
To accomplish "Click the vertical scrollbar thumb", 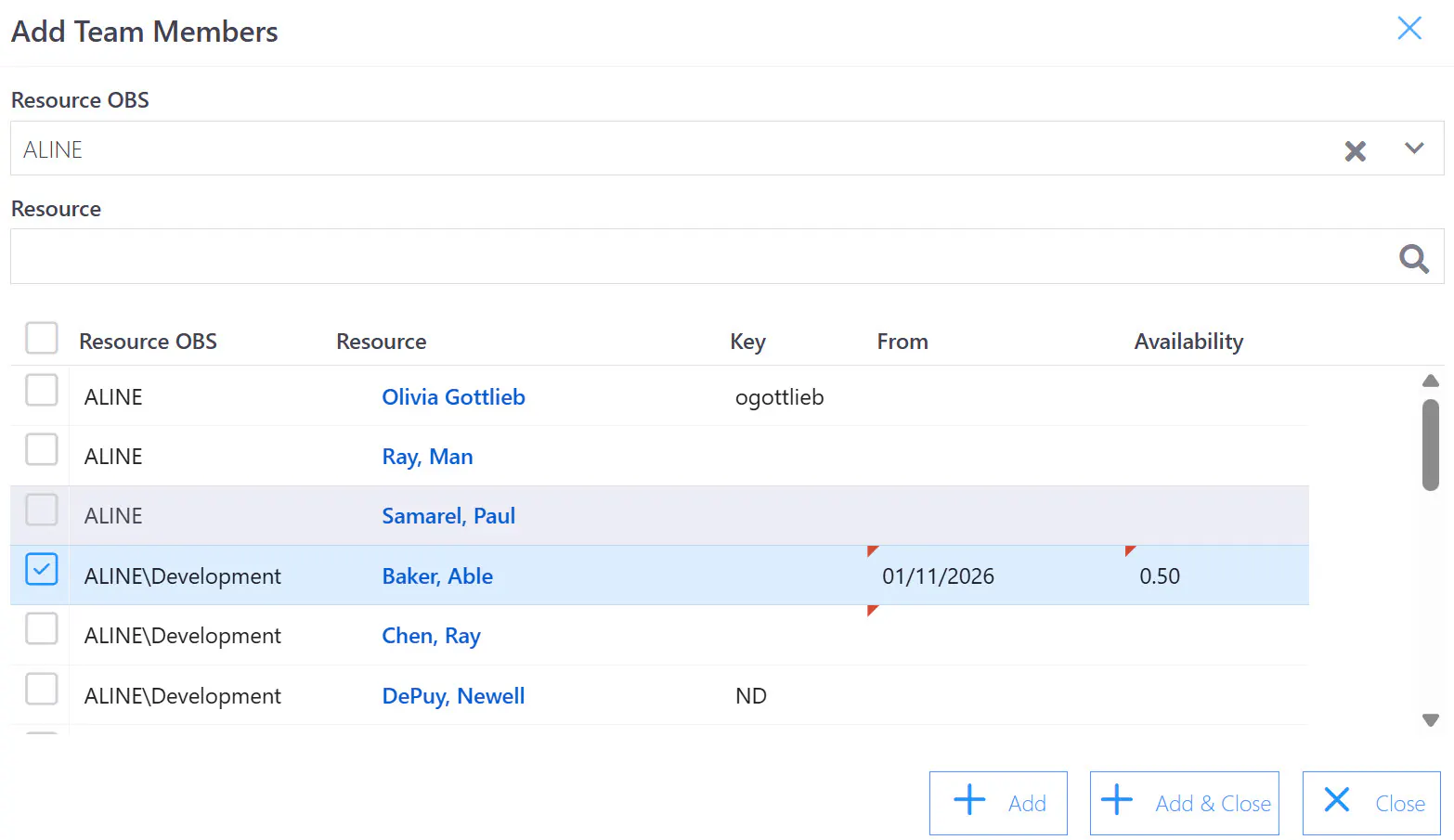I will 1431,445.
